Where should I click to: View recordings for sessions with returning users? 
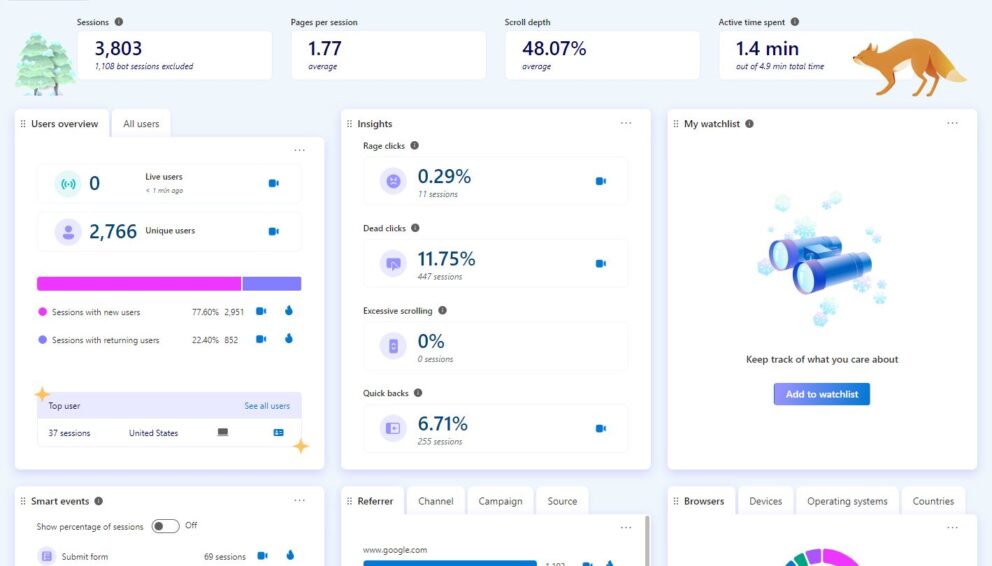(x=261, y=339)
